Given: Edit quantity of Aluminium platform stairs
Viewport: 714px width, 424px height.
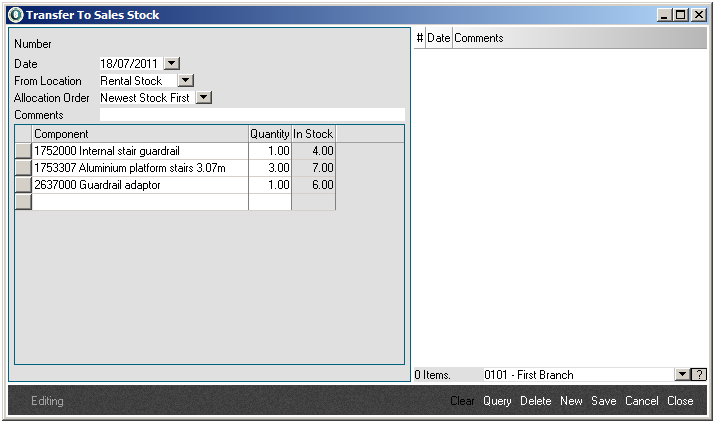Looking at the screenshot, I should (269, 168).
